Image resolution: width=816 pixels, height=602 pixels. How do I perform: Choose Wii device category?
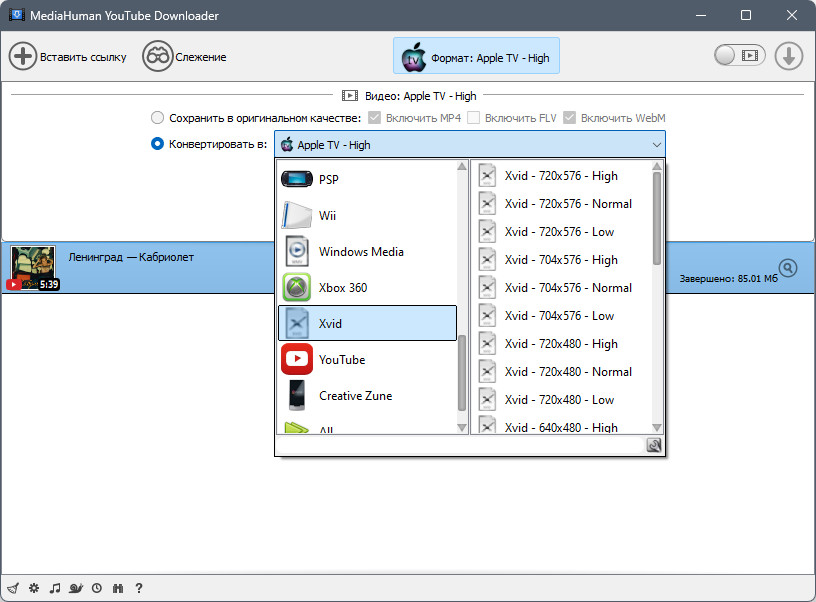367,215
